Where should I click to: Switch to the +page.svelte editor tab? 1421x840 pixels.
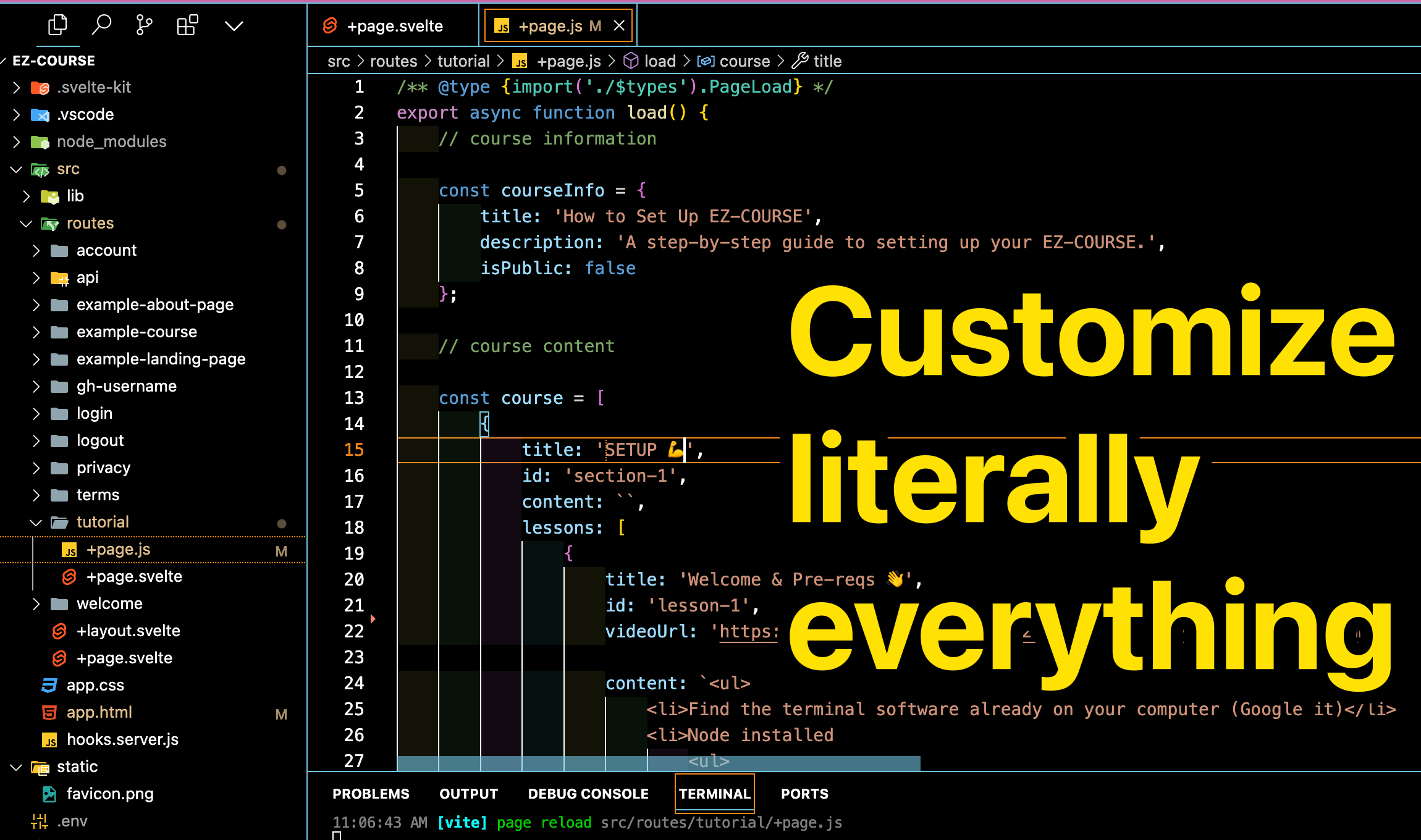point(394,26)
